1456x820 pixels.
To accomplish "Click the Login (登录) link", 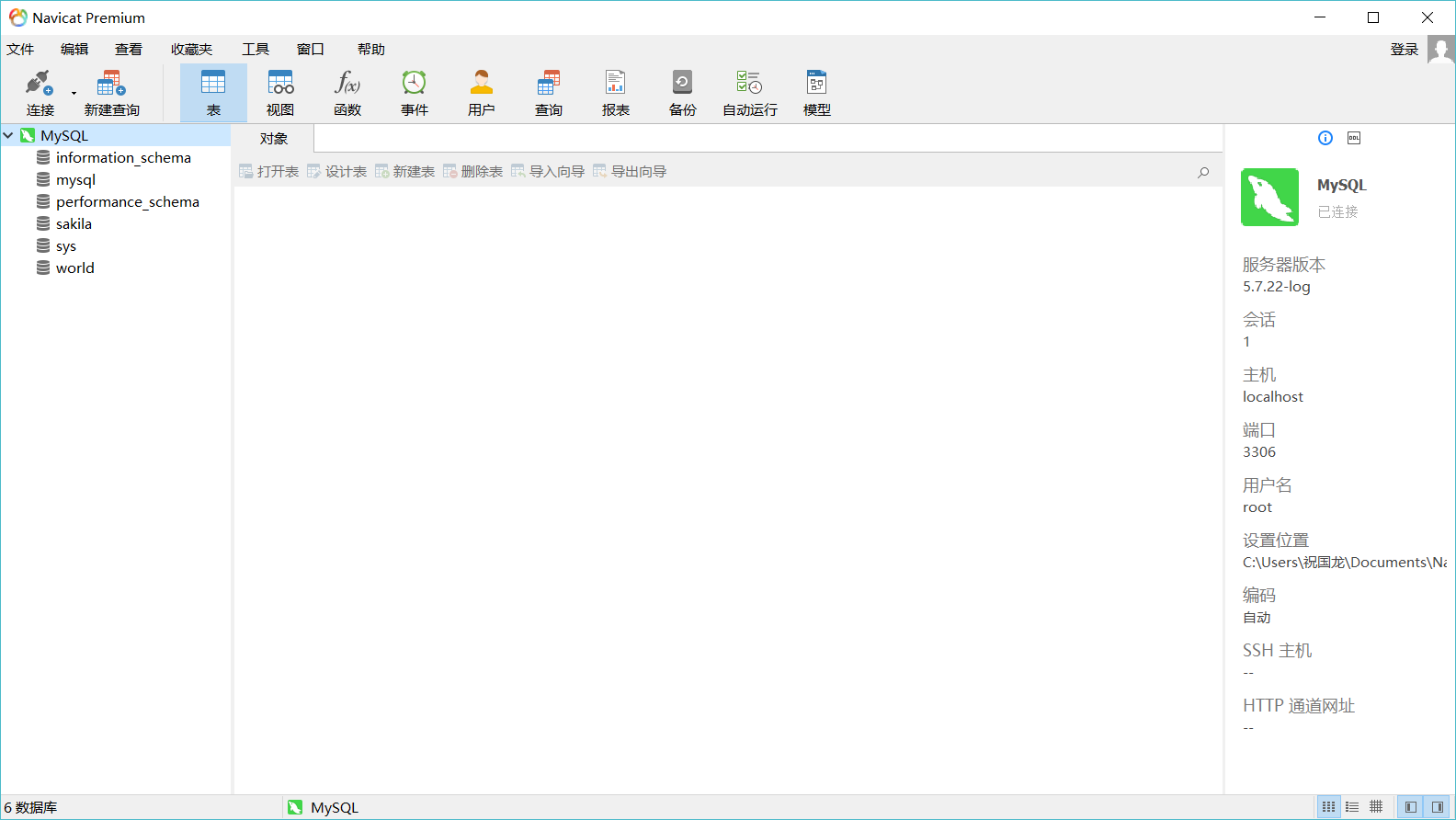I will [1405, 50].
